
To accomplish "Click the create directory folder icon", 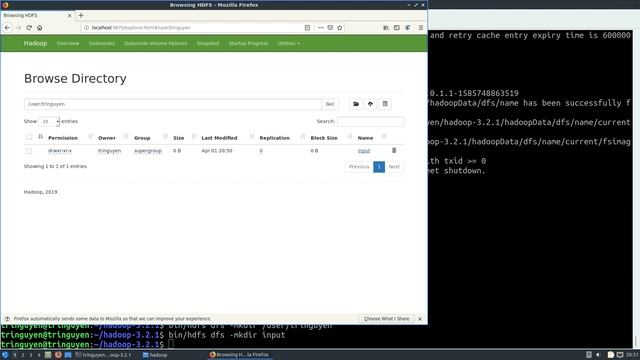I will pos(356,104).
